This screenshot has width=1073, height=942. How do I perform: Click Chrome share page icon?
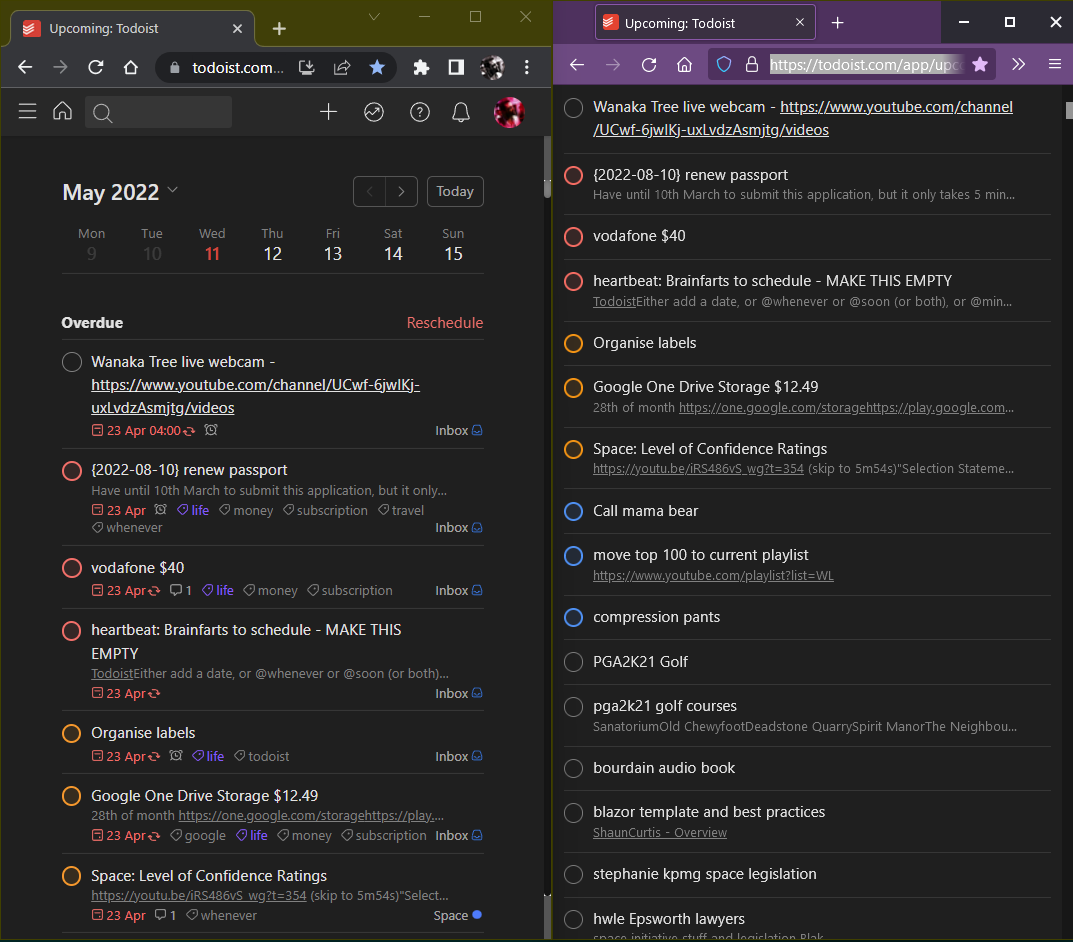342,67
